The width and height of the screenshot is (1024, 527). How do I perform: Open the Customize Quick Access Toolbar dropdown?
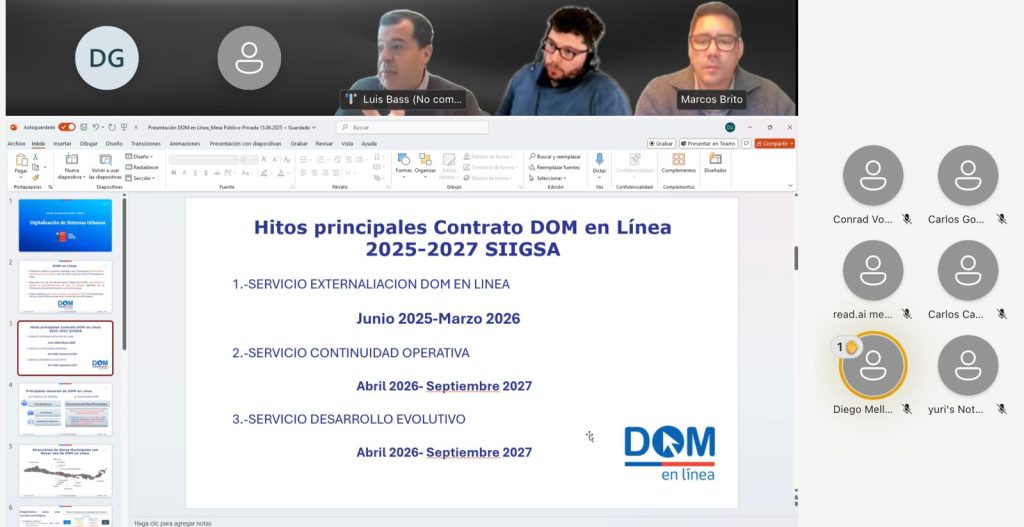click(x=136, y=127)
